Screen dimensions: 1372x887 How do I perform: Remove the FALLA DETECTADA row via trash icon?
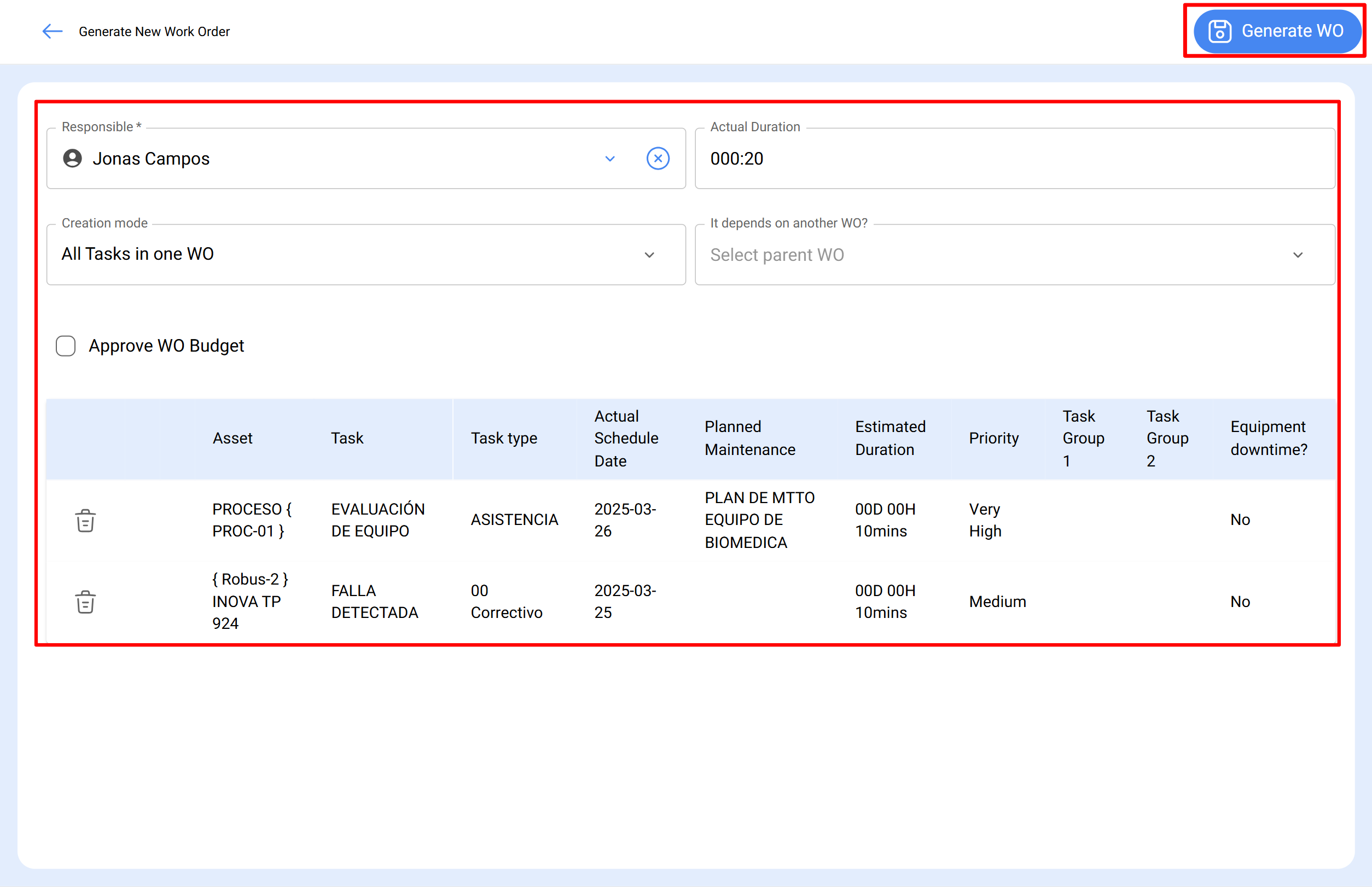tap(85, 602)
